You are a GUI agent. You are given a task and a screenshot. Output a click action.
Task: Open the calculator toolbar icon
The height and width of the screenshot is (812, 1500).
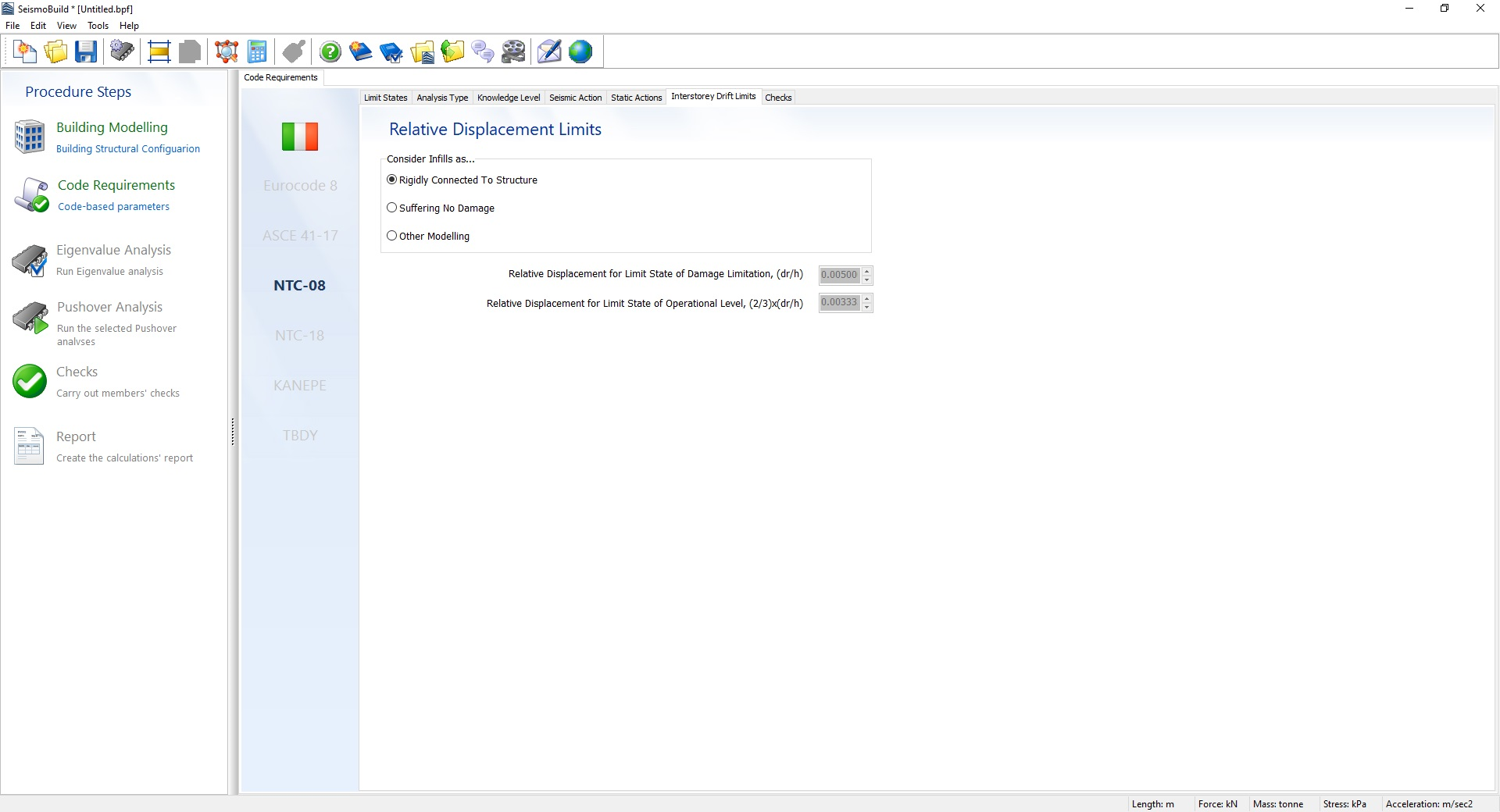point(257,52)
